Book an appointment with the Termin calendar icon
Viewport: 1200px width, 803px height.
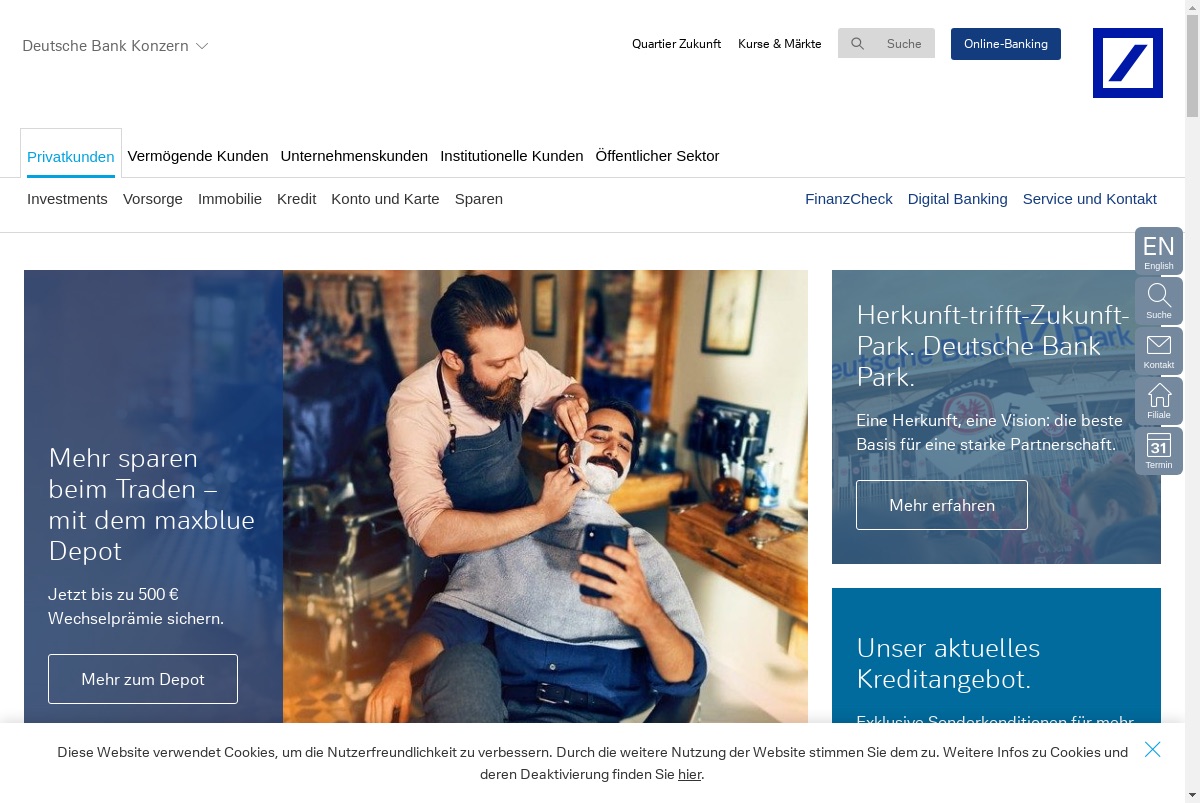1158,451
